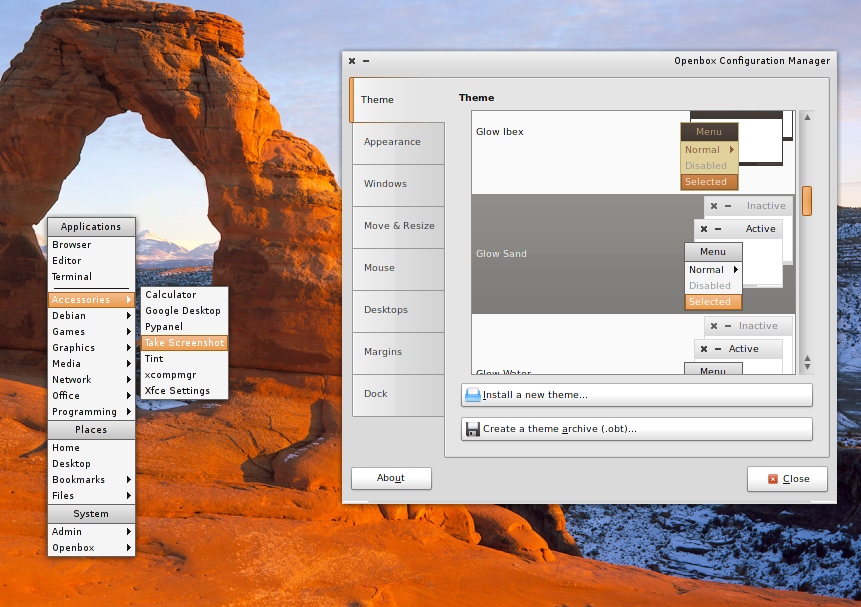Launch Browser from the Applications menu
This screenshot has width=861, height=607.
[91, 245]
